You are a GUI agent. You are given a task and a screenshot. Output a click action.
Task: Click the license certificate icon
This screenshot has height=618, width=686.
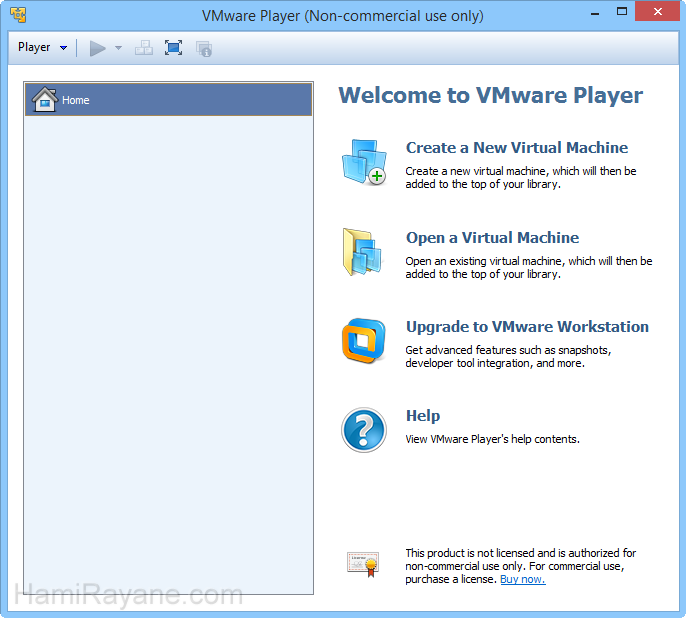pyautogui.click(x=363, y=564)
